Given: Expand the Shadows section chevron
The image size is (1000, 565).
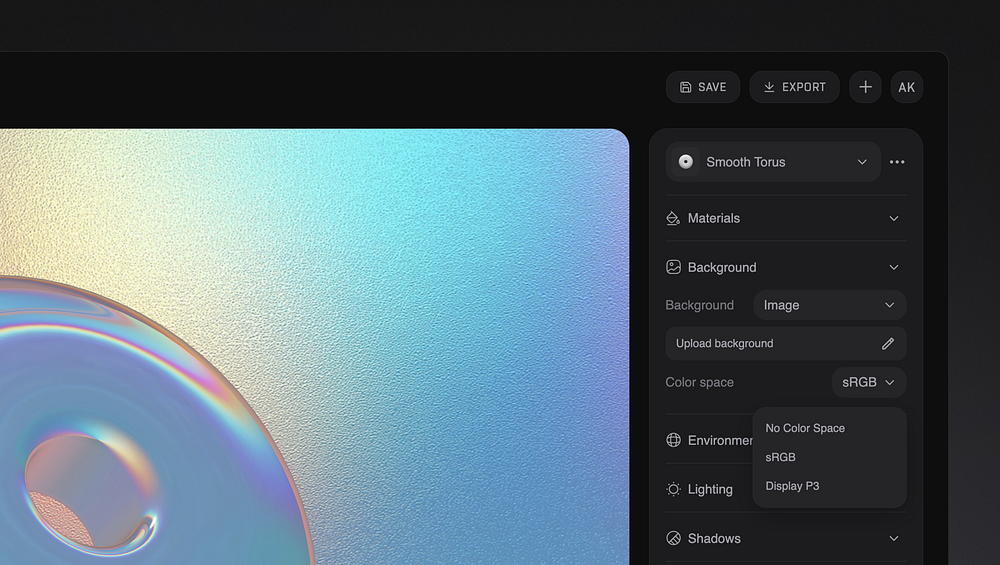Looking at the screenshot, I should coord(893,538).
